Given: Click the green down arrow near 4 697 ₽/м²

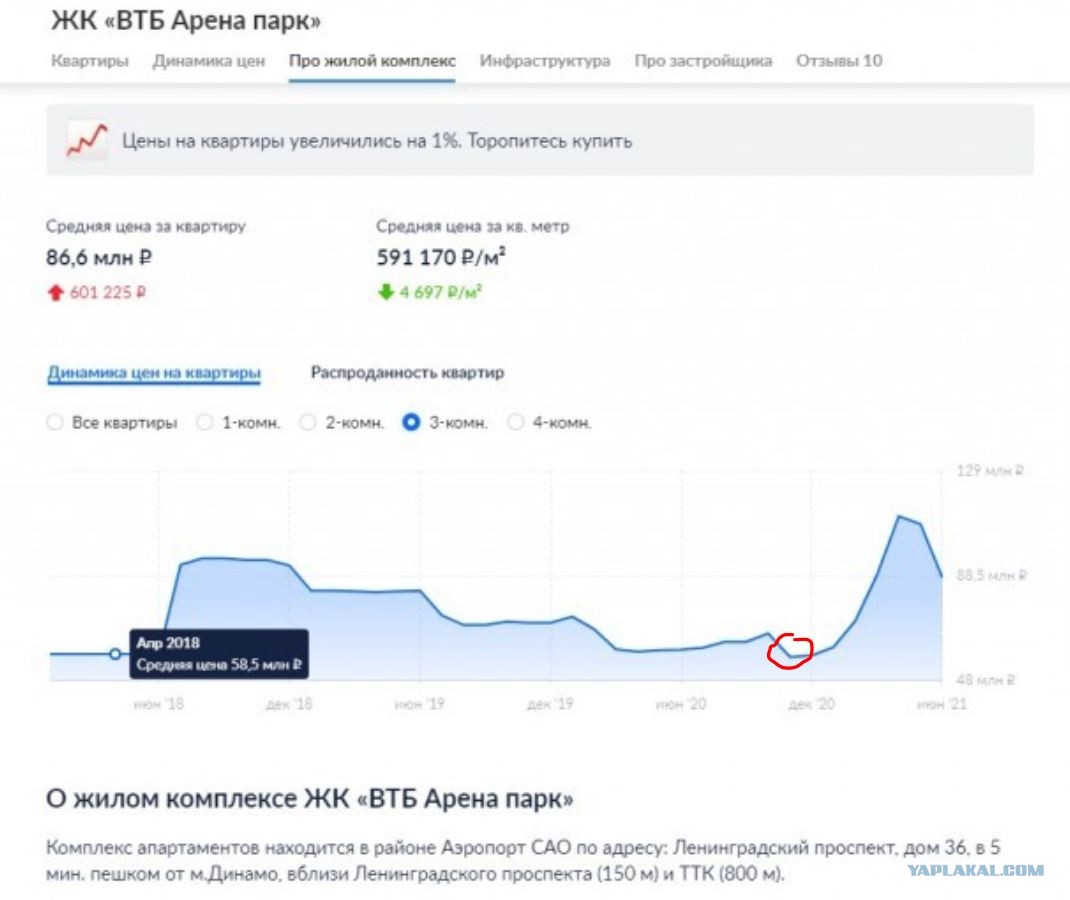Looking at the screenshot, I should coord(386,292).
